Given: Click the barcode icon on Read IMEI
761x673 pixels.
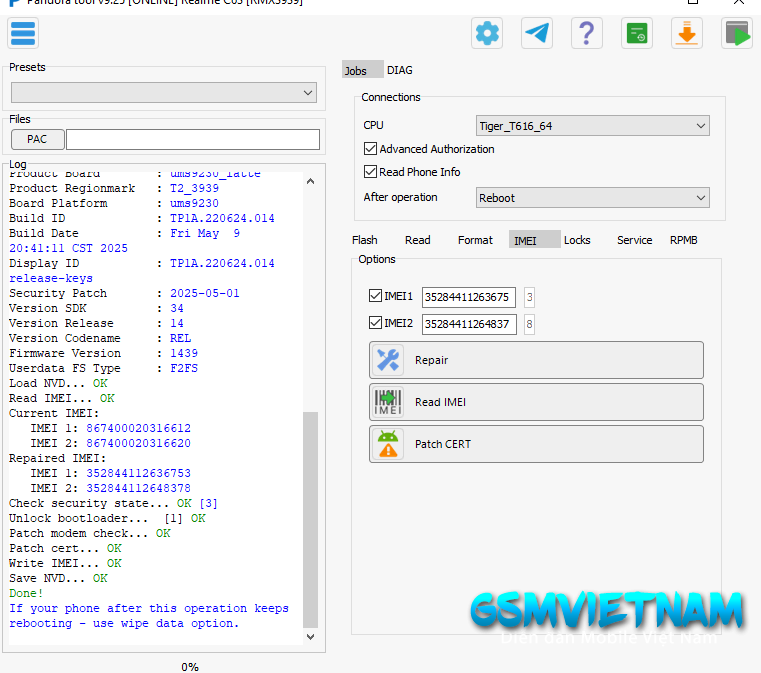Looking at the screenshot, I should 388,402.
